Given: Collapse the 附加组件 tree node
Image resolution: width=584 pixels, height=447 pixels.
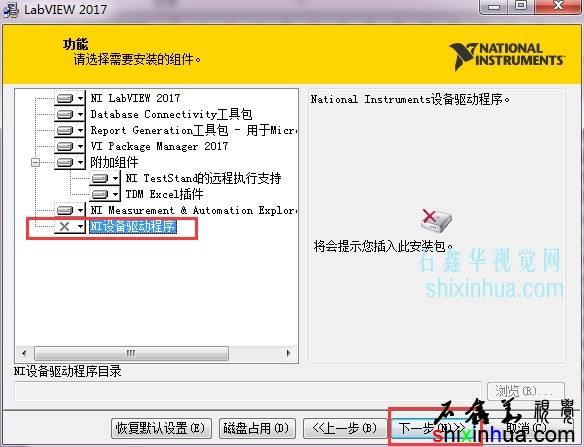Looking at the screenshot, I should pos(35,162).
